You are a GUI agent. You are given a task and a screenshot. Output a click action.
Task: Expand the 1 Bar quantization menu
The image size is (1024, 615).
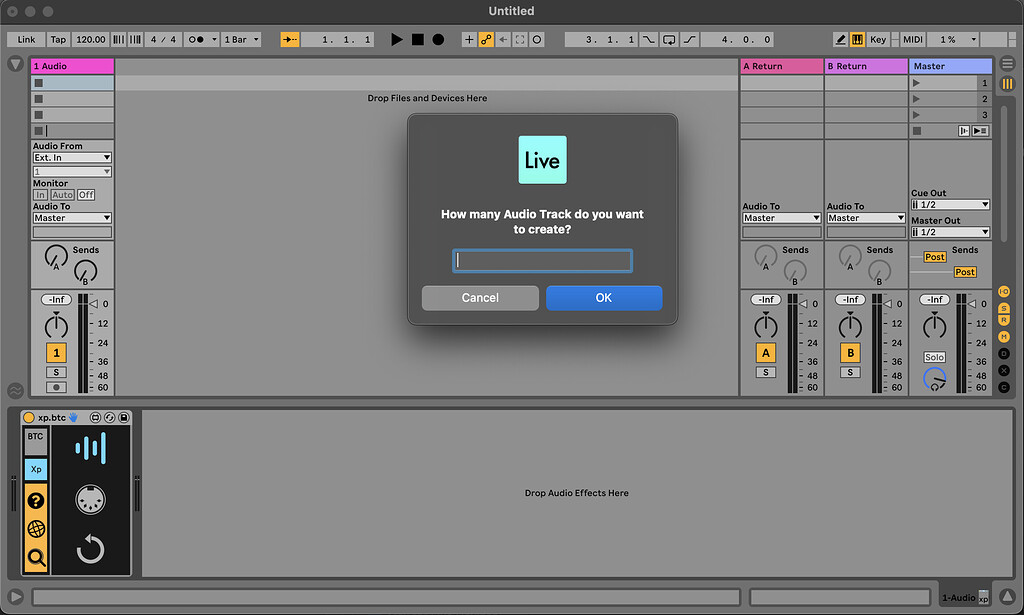click(241, 40)
